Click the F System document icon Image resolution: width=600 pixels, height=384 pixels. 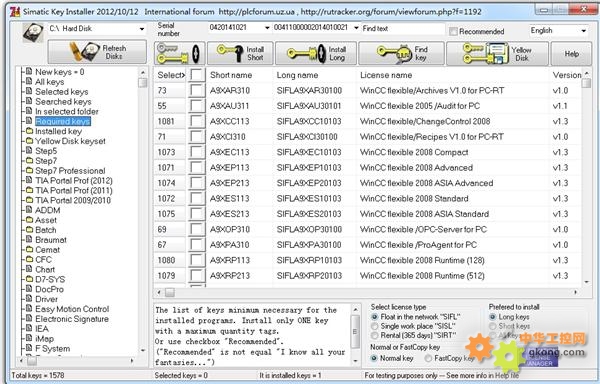(x=29, y=348)
